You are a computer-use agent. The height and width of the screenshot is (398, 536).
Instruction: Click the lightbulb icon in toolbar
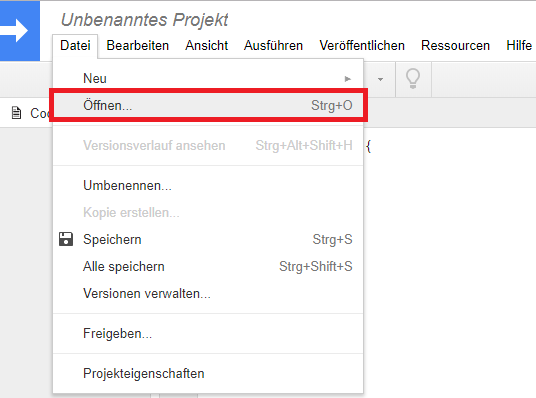coord(413,79)
